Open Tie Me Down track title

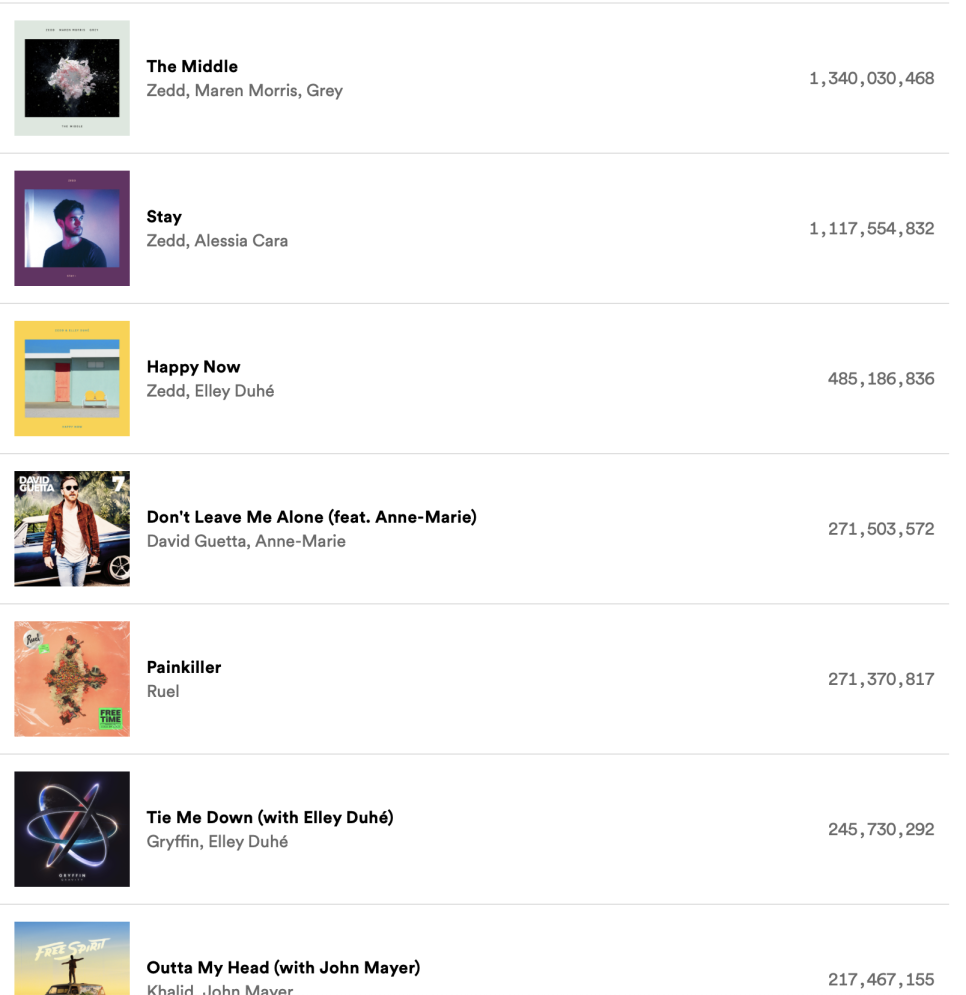click(270, 817)
